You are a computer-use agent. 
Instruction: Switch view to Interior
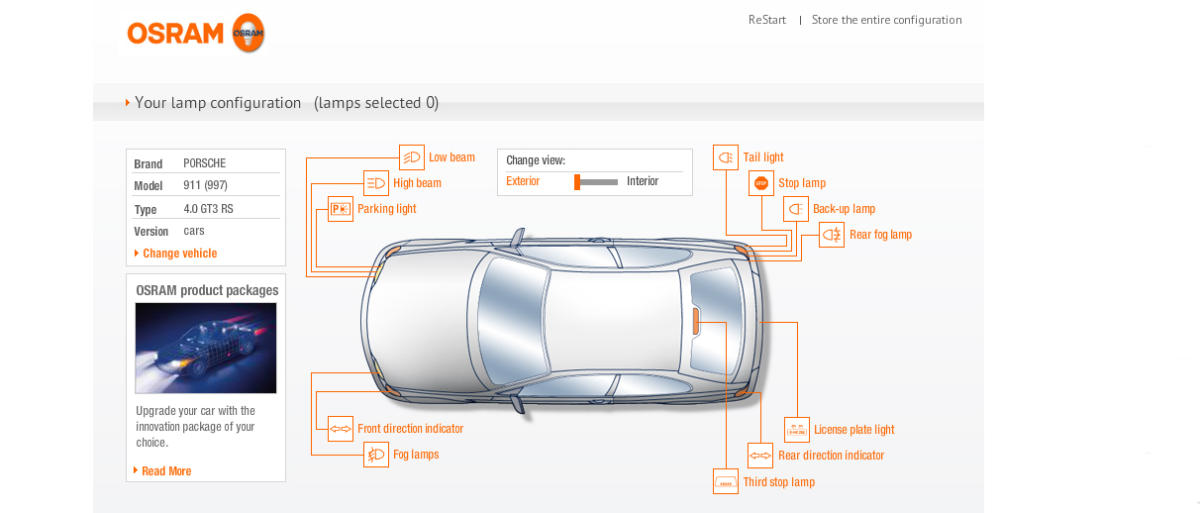click(x=642, y=182)
